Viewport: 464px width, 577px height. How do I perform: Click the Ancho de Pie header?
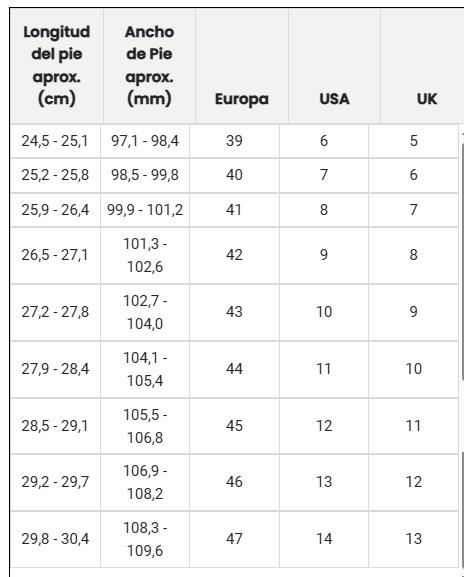[x=149, y=66]
